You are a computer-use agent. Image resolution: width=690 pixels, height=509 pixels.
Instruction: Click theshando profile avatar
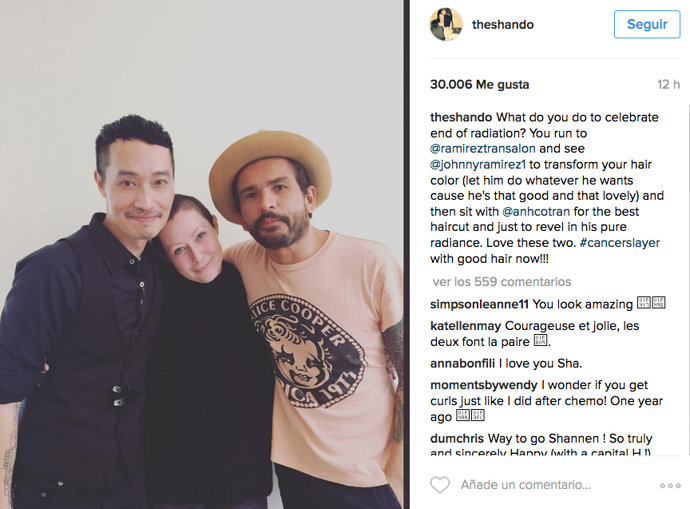click(x=446, y=24)
